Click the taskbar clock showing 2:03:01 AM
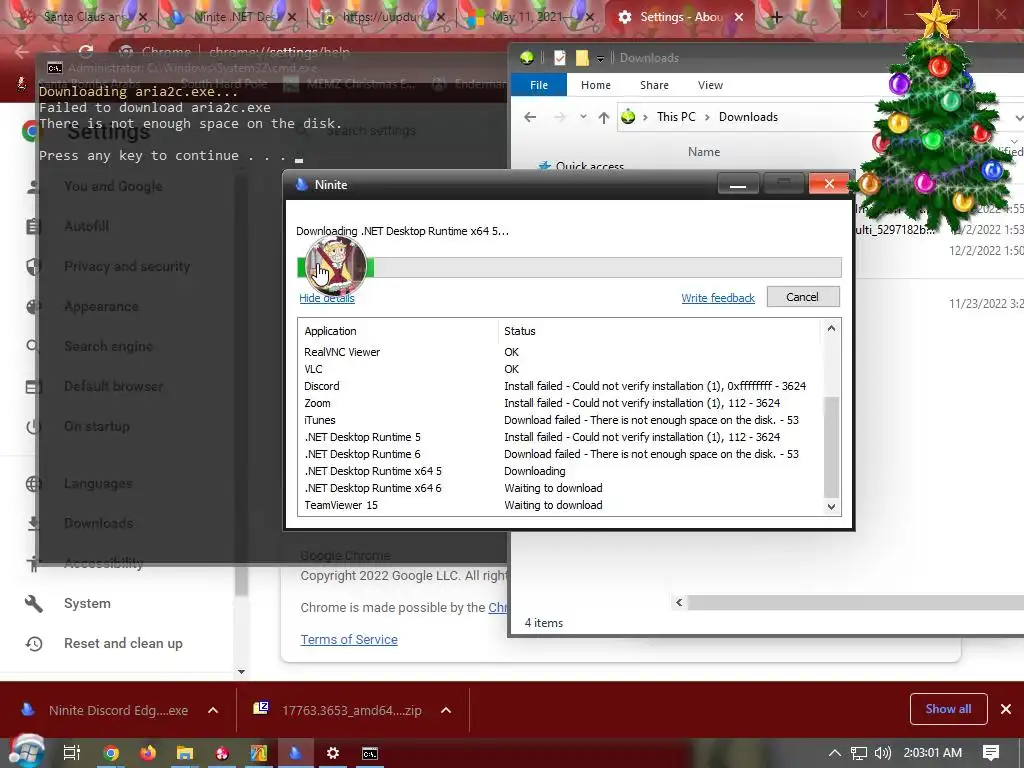This screenshot has width=1024, height=768. [933, 753]
